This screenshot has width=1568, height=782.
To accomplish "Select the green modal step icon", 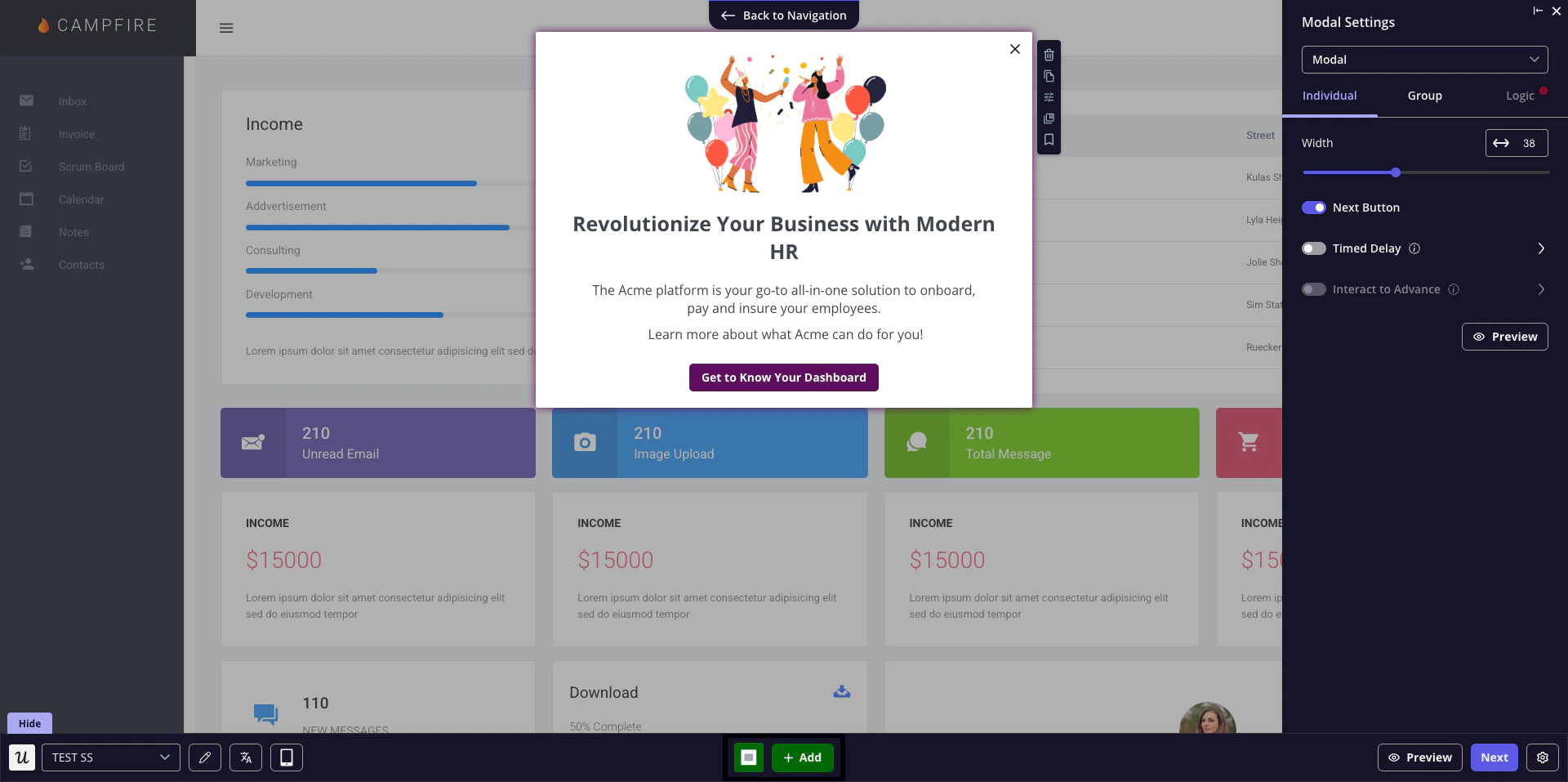I will point(749,757).
